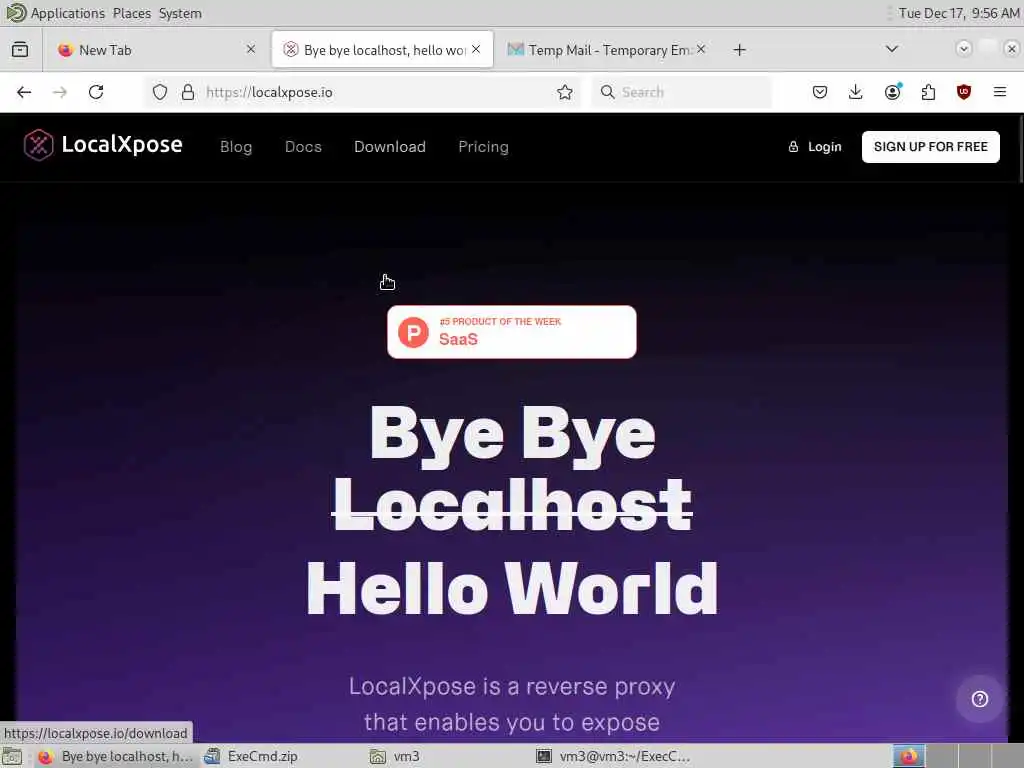
Task: Open the Extensions puzzle icon
Action: click(x=928, y=92)
